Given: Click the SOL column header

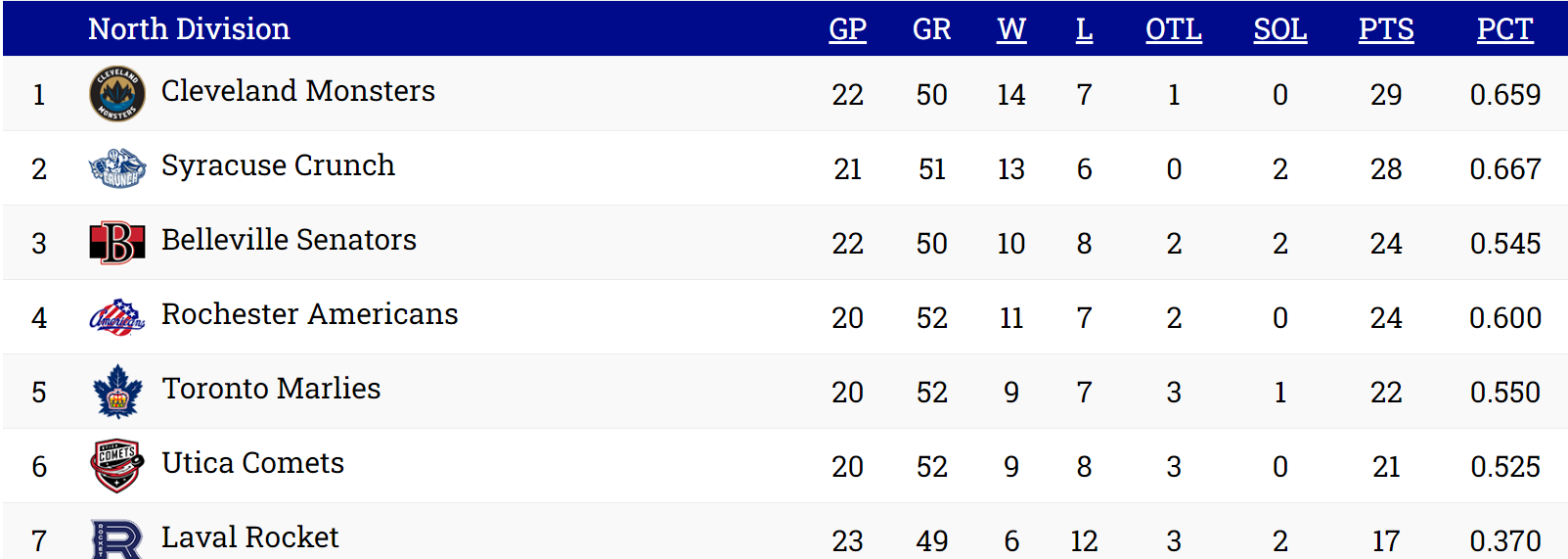Looking at the screenshot, I should coord(1279,29).
